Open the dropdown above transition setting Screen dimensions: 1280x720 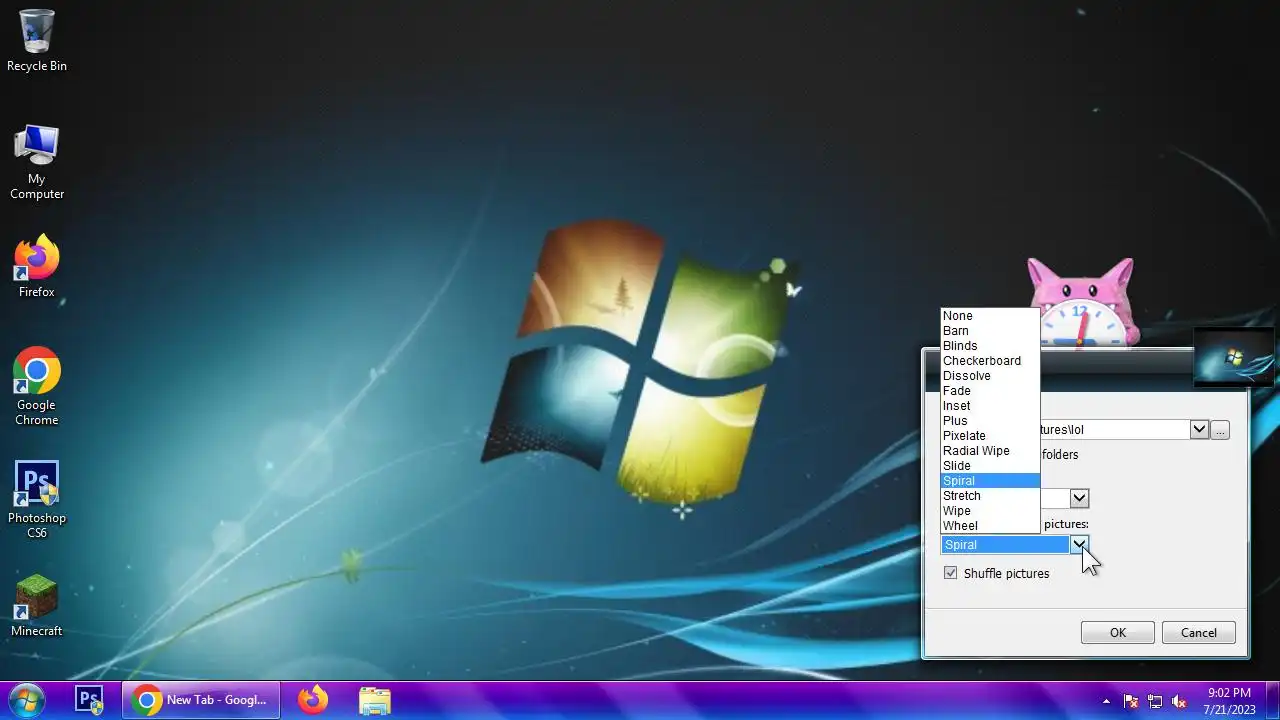(1079, 498)
